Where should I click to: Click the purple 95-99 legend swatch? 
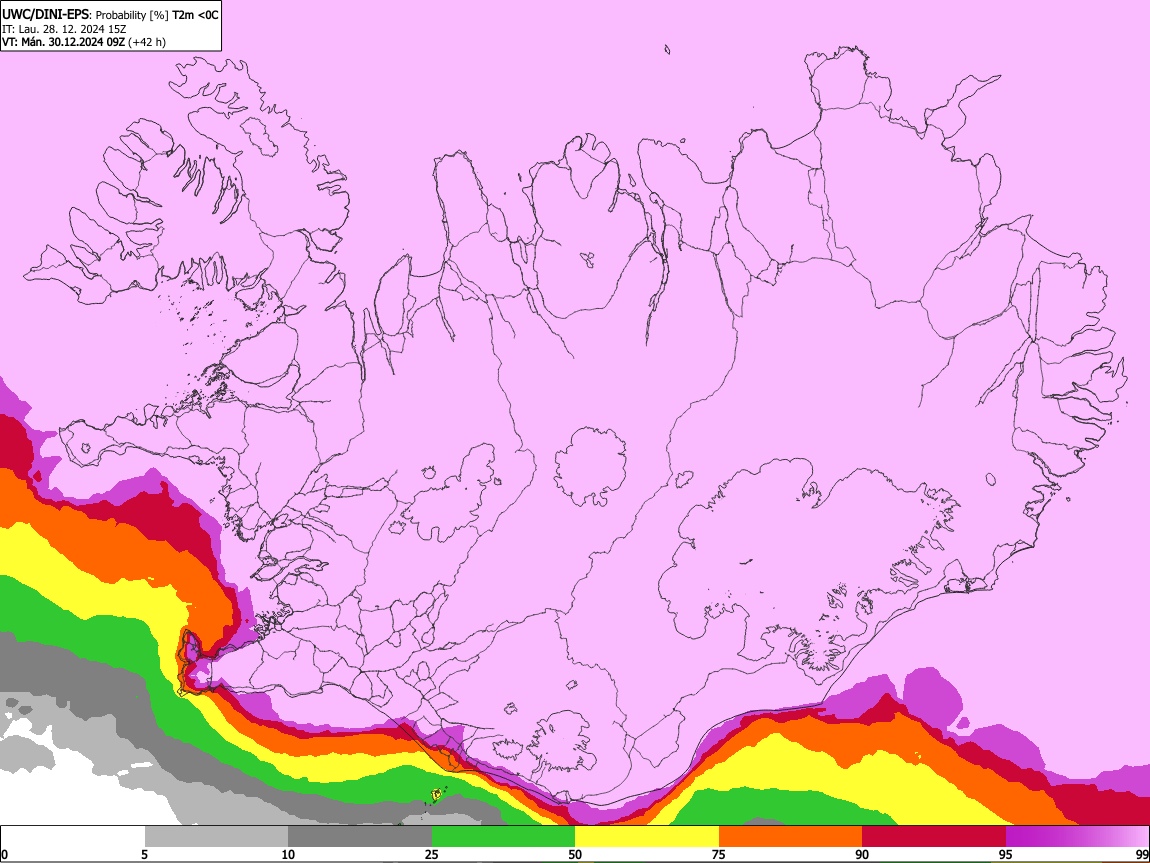click(1077, 837)
